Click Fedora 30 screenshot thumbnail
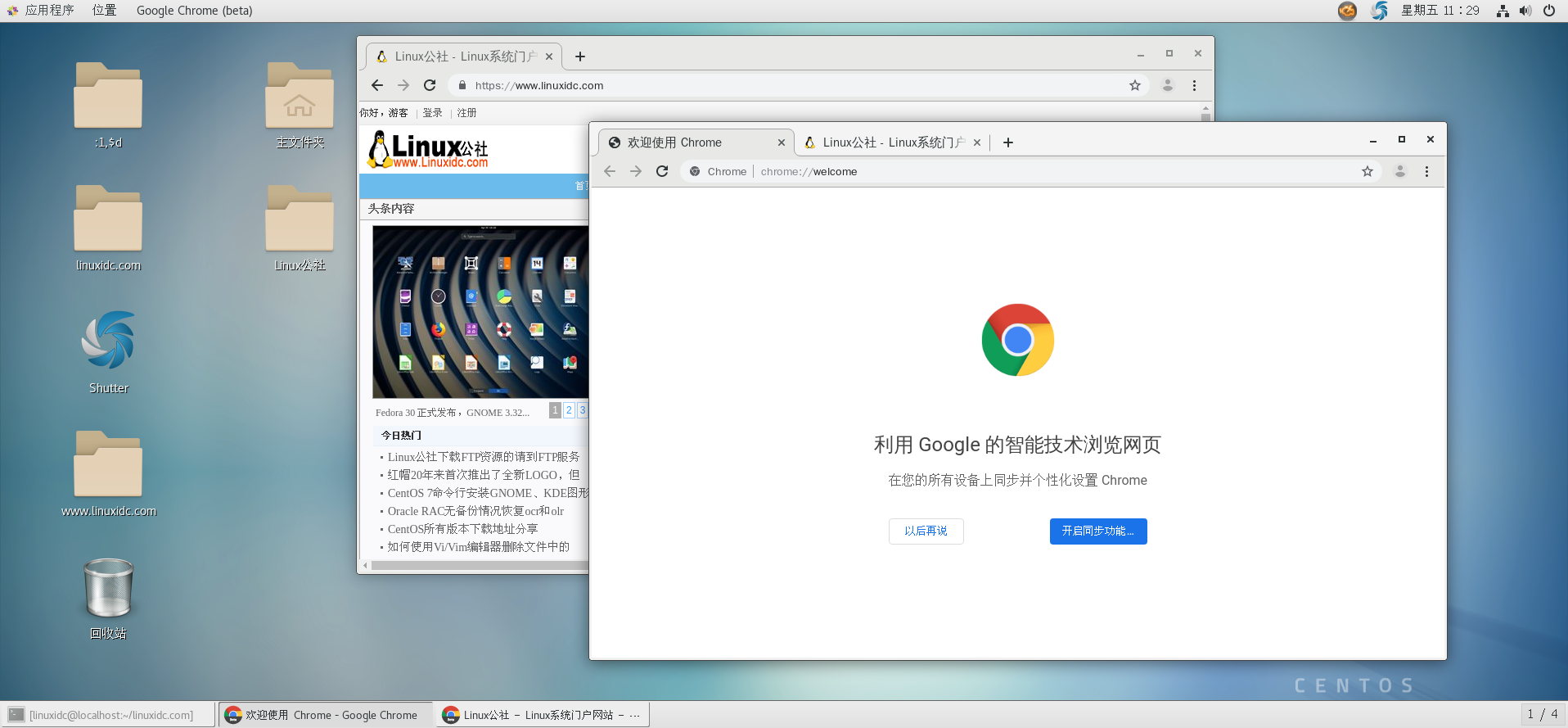Image resolution: width=1568 pixels, height=728 pixels. click(480, 312)
